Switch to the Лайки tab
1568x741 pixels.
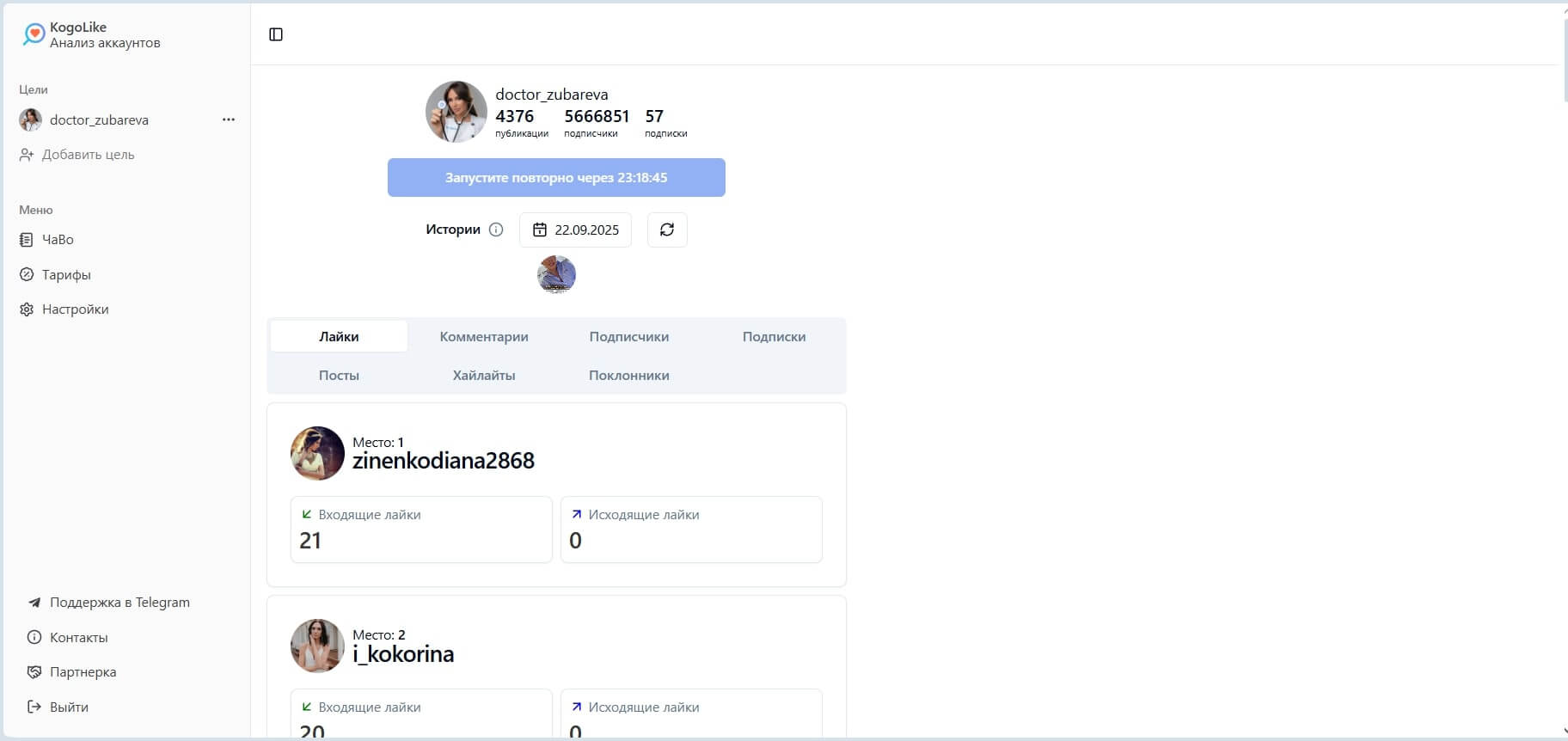339,336
